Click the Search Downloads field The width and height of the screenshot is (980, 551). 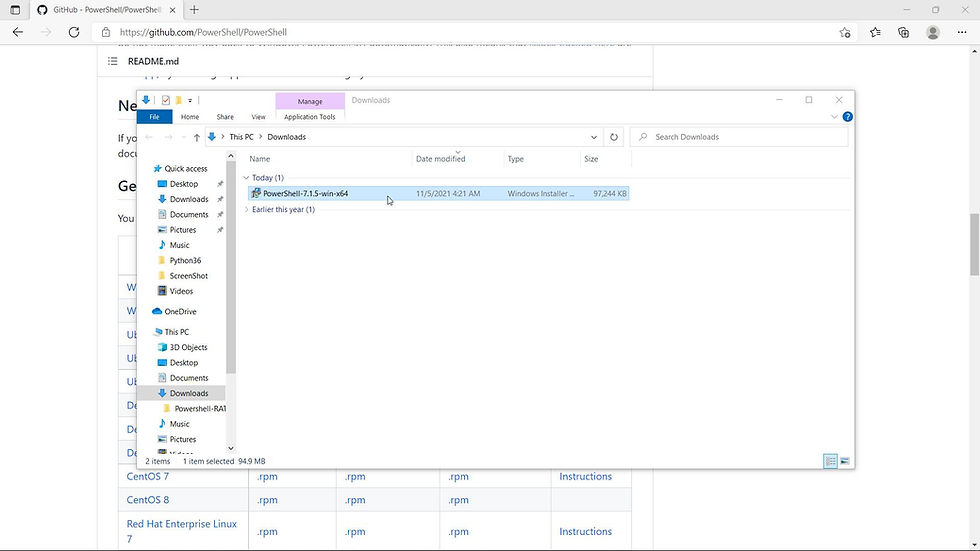click(x=739, y=137)
